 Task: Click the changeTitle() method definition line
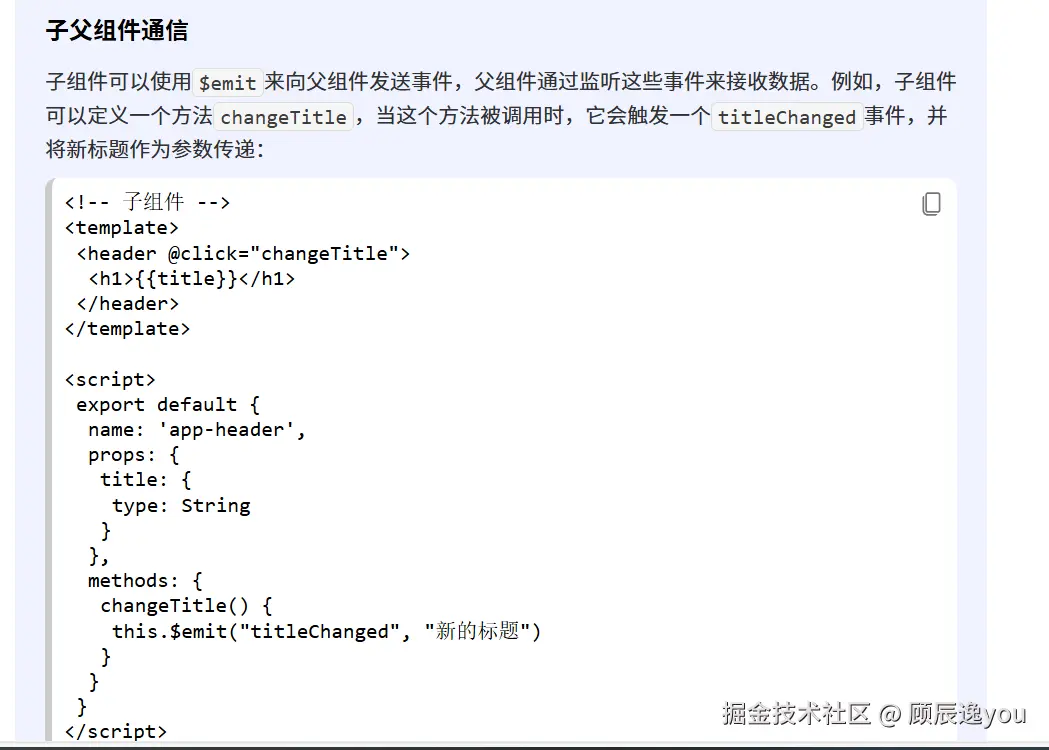186,605
